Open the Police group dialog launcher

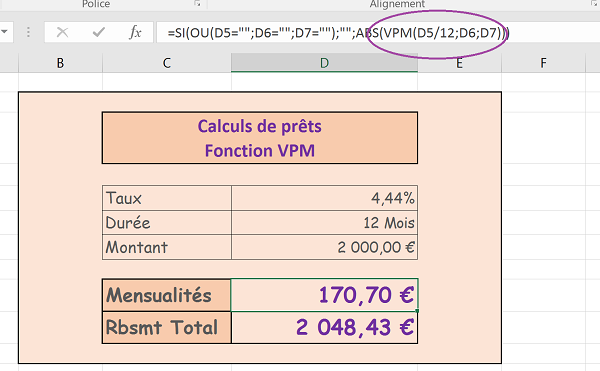pyautogui.click(x=197, y=3)
